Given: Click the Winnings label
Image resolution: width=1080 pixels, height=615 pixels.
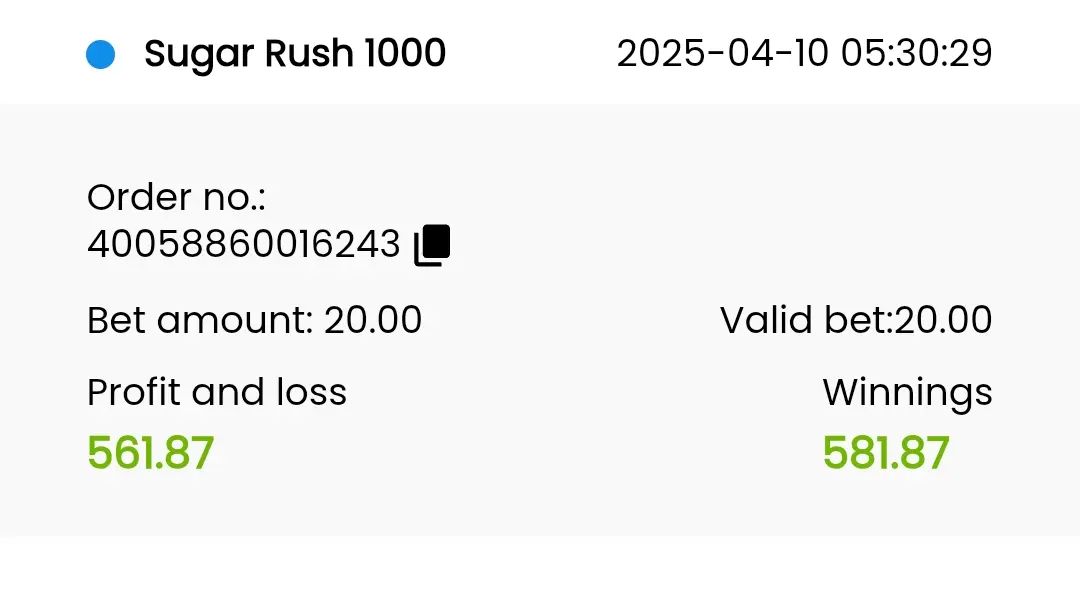Looking at the screenshot, I should (907, 393).
